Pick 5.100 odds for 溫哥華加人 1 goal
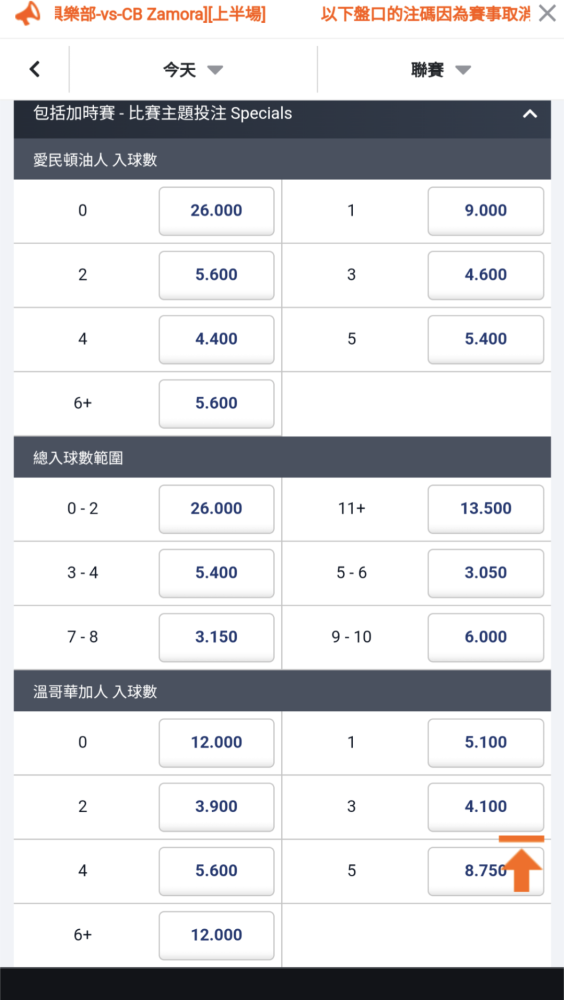Screen dimensions: 564x1000 tap(486, 743)
